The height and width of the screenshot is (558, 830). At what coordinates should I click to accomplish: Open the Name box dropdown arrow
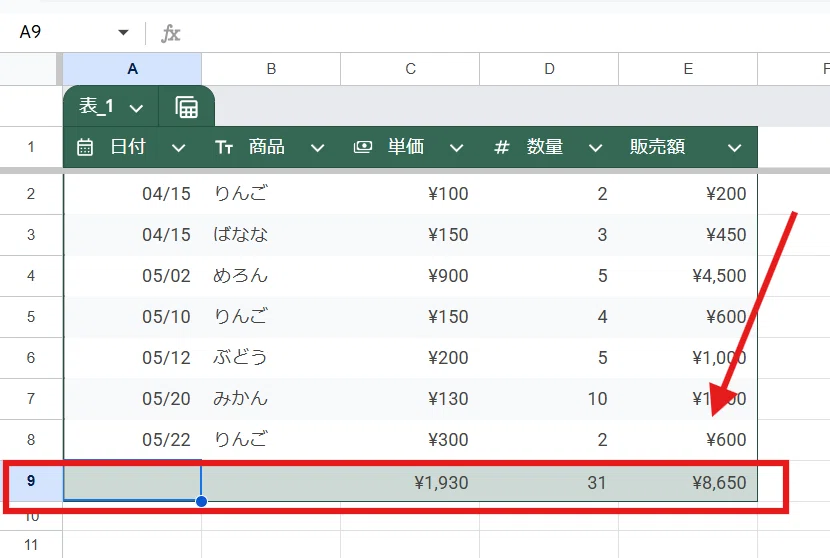pyautogui.click(x=123, y=32)
